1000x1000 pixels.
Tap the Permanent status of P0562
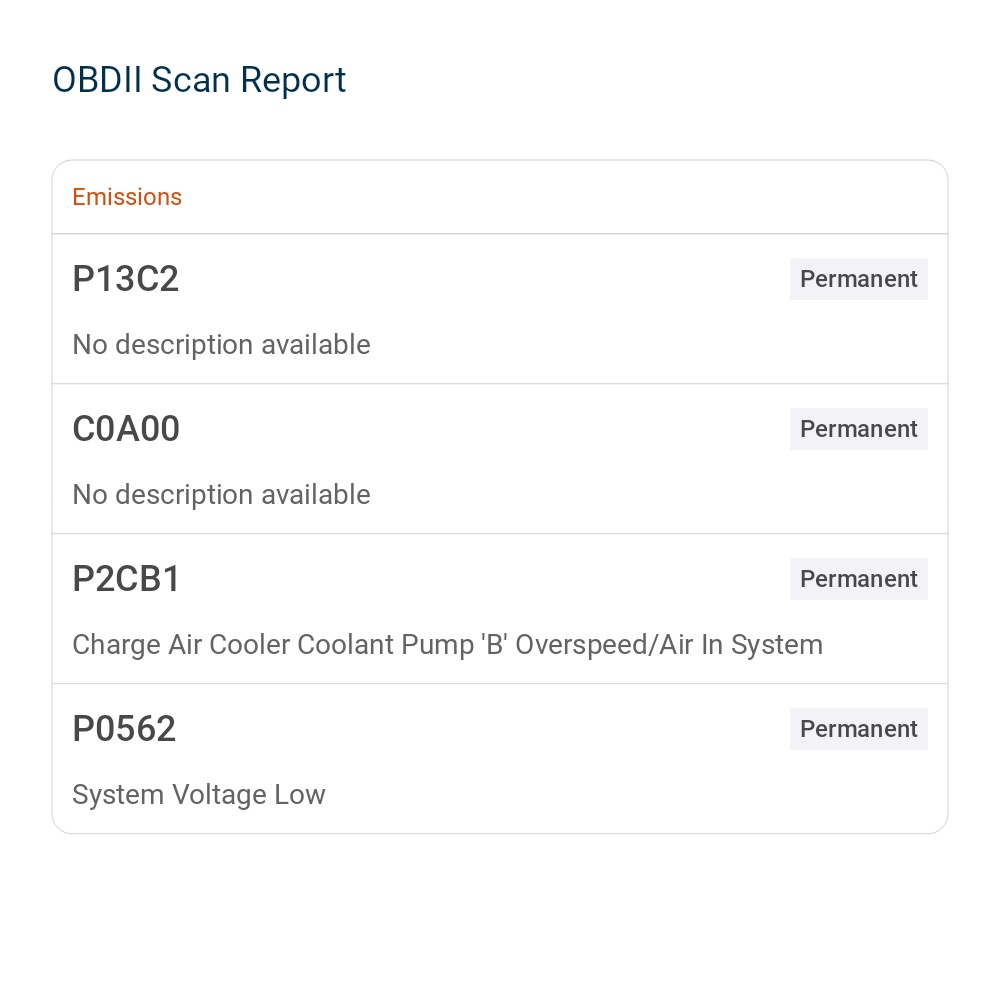tap(858, 729)
